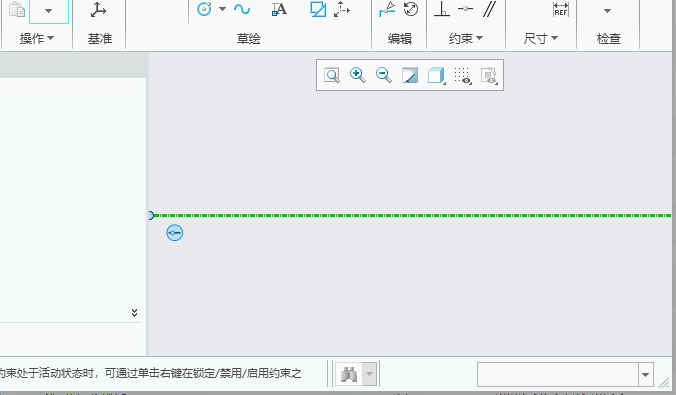The width and height of the screenshot is (676, 395).
Task: Toggle the greyed display eye icon
Action: pos(489,75)
